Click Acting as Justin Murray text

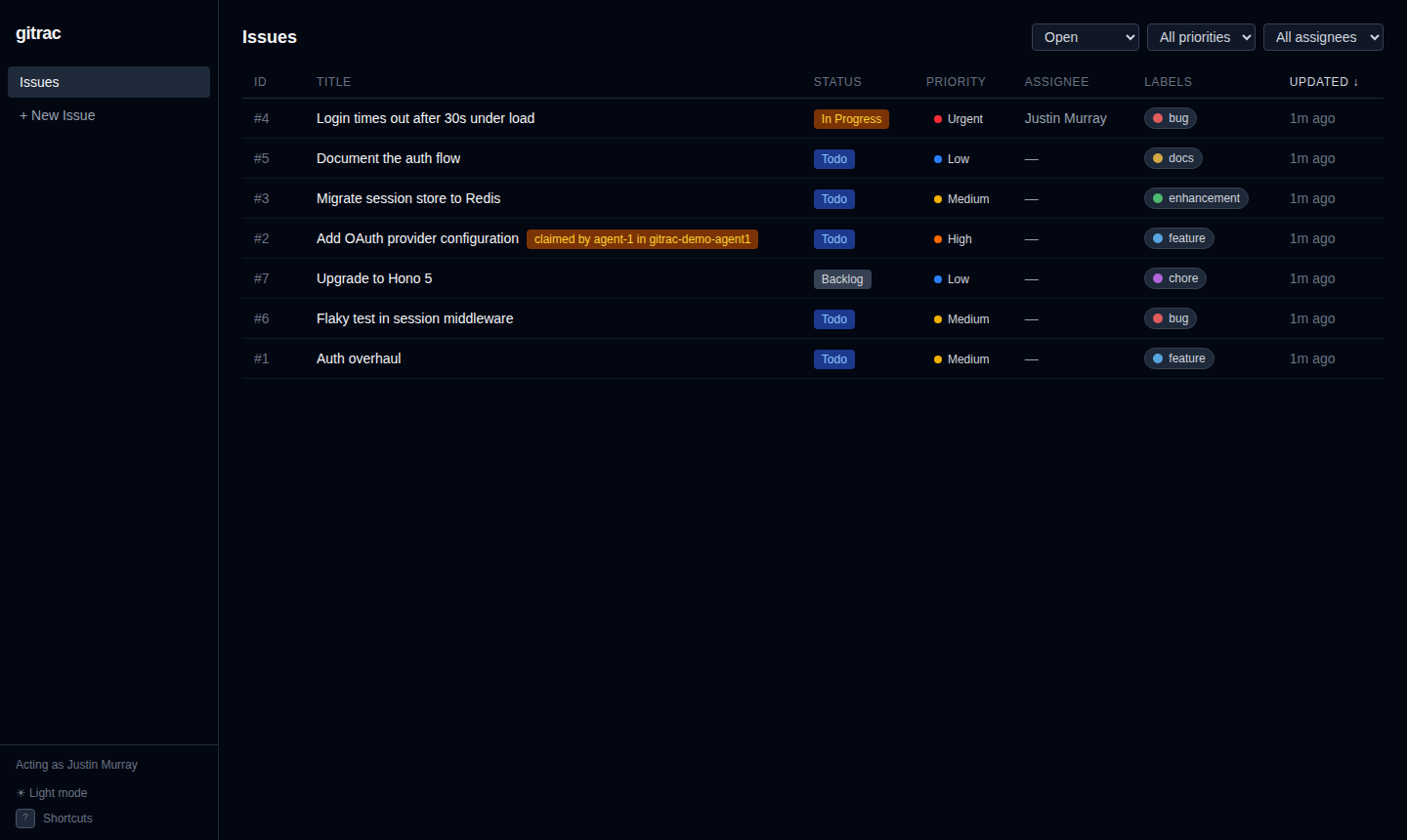click(x=76, y=765)
